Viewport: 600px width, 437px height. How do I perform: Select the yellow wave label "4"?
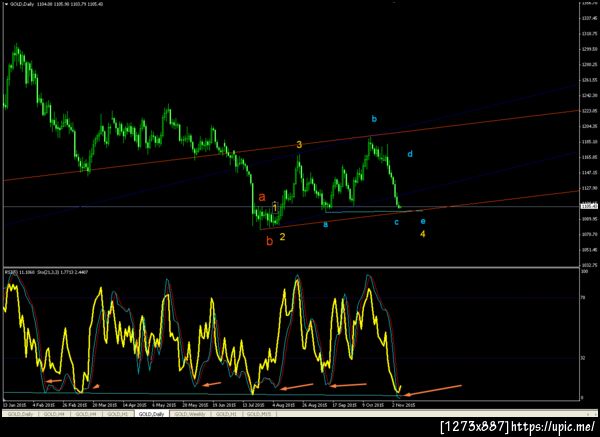(x=422, y=233)
